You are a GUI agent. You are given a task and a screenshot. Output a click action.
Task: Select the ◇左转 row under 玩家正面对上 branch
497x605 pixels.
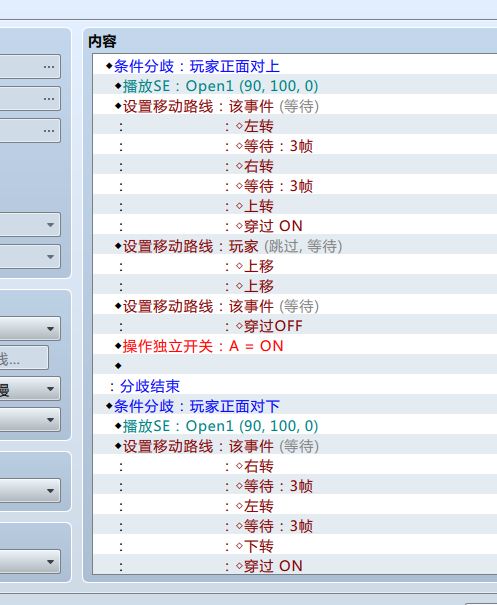(295, 126)
